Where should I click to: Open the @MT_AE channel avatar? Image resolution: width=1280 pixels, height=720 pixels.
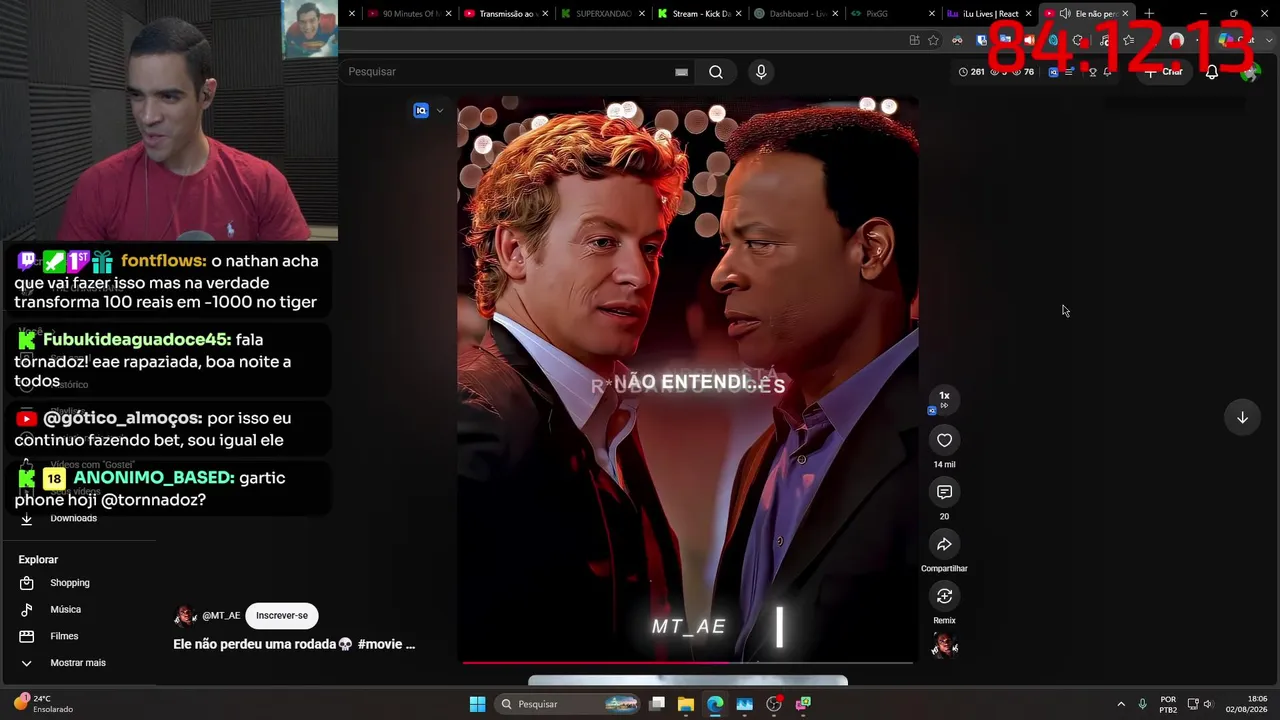tap(185, 616)
